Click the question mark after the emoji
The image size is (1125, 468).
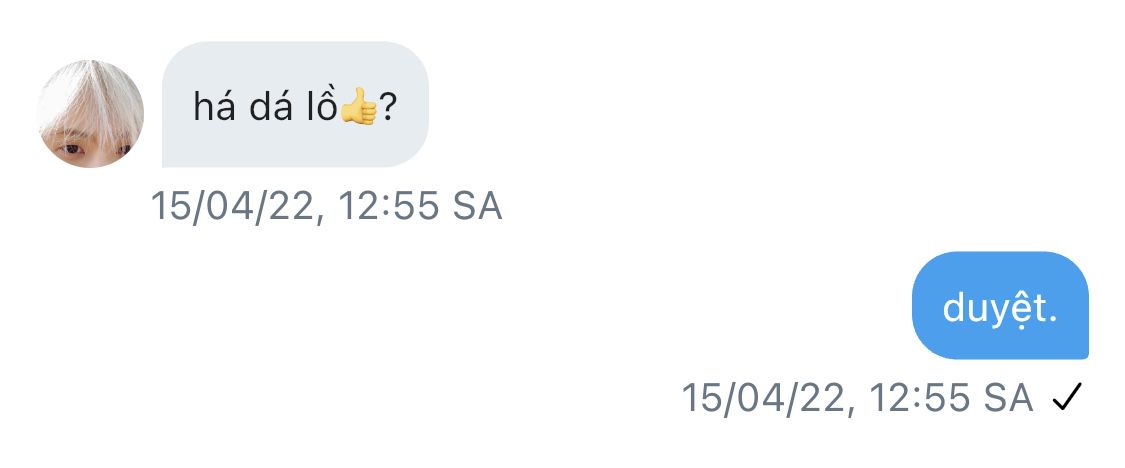[387, 108]
